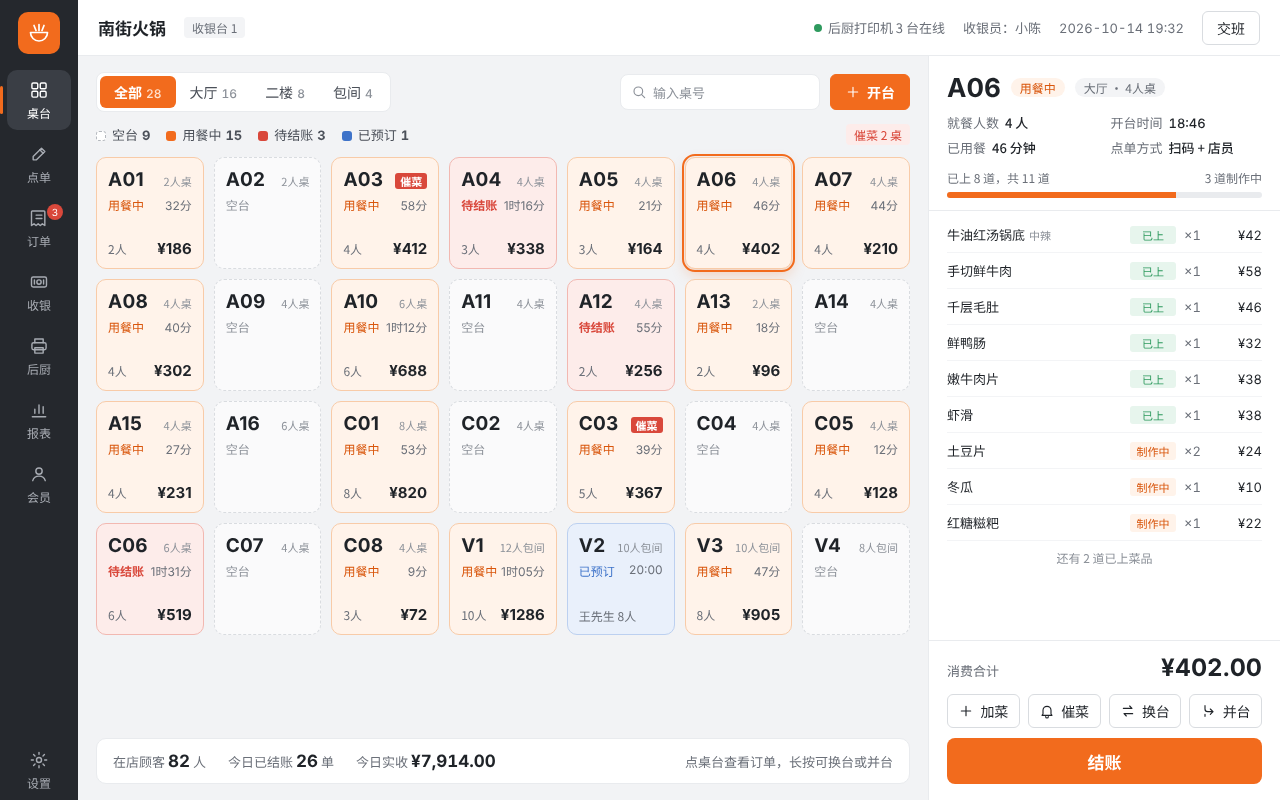1280x800 pixels.
Task: Select table card C03
Action: tap(621, 457)
